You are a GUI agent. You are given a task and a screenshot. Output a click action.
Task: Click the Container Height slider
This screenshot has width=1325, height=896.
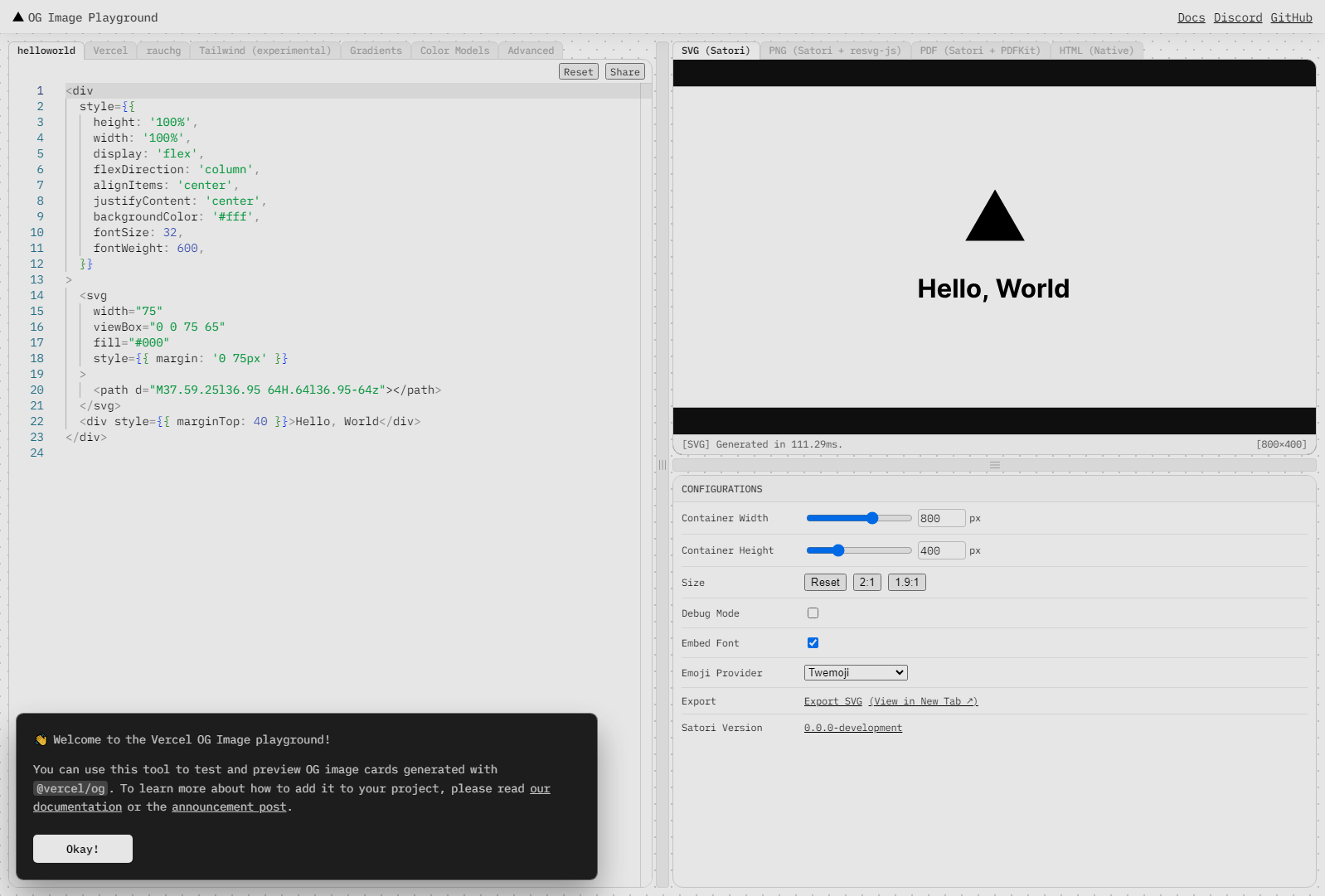[x=859, y=550]
